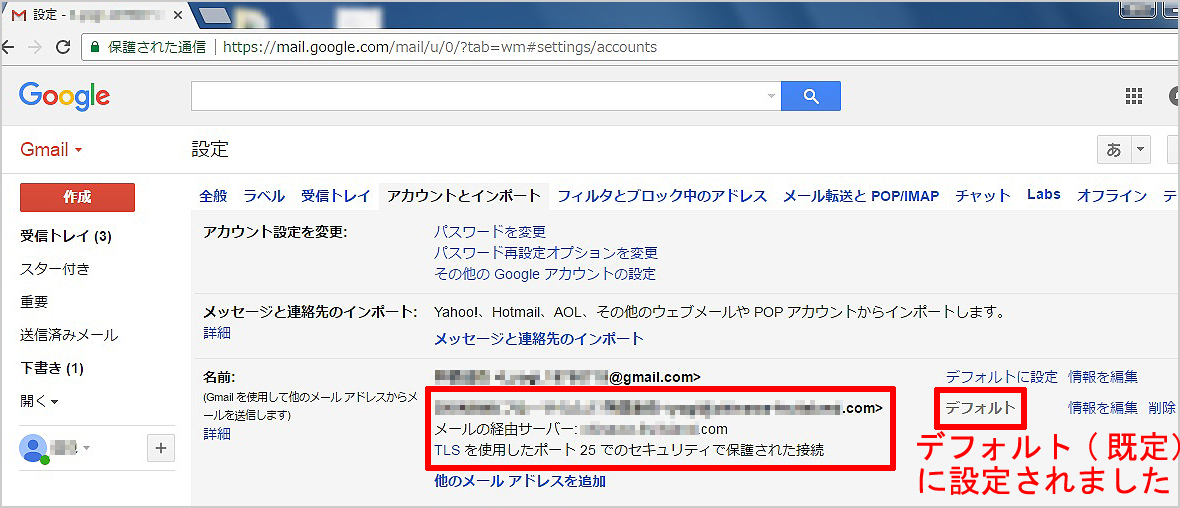Click the plus icon beside account avatar

click(x=160, y=448)
